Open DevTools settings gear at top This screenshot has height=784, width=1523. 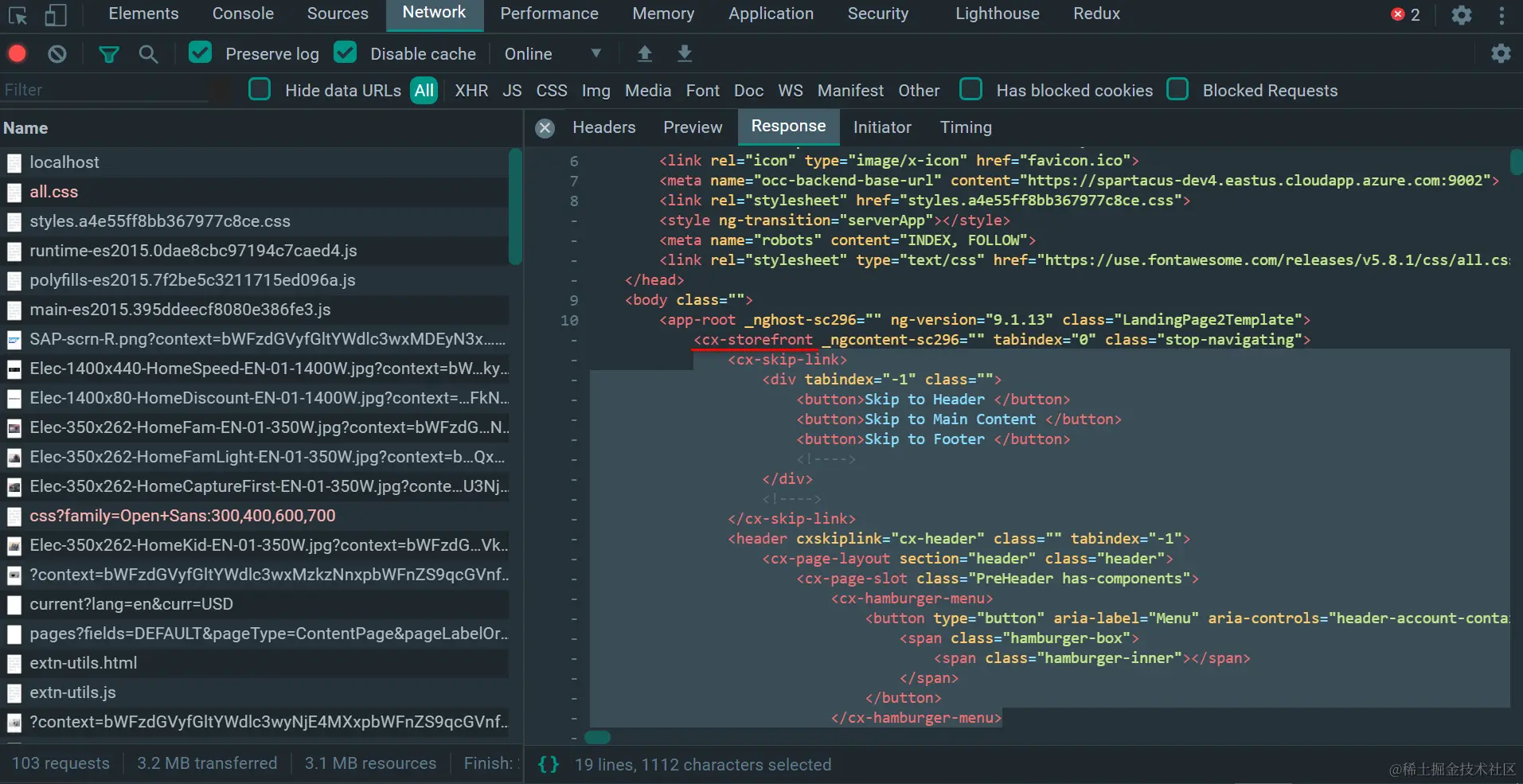(1462, 15)
